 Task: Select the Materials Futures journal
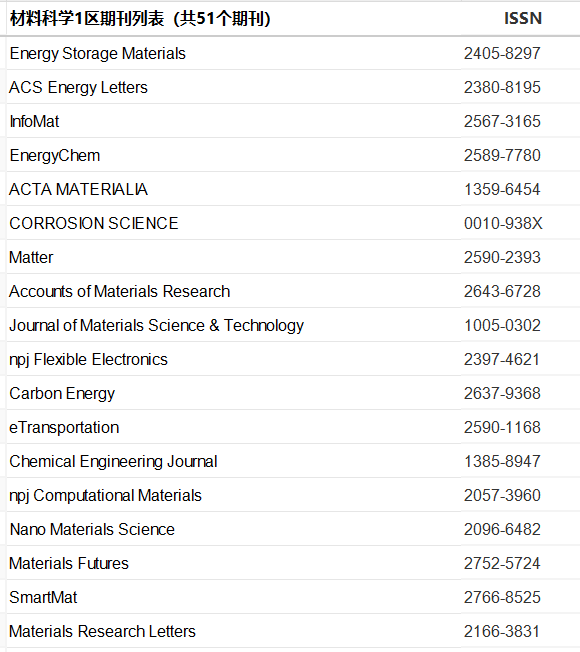(x=69, y=563)
